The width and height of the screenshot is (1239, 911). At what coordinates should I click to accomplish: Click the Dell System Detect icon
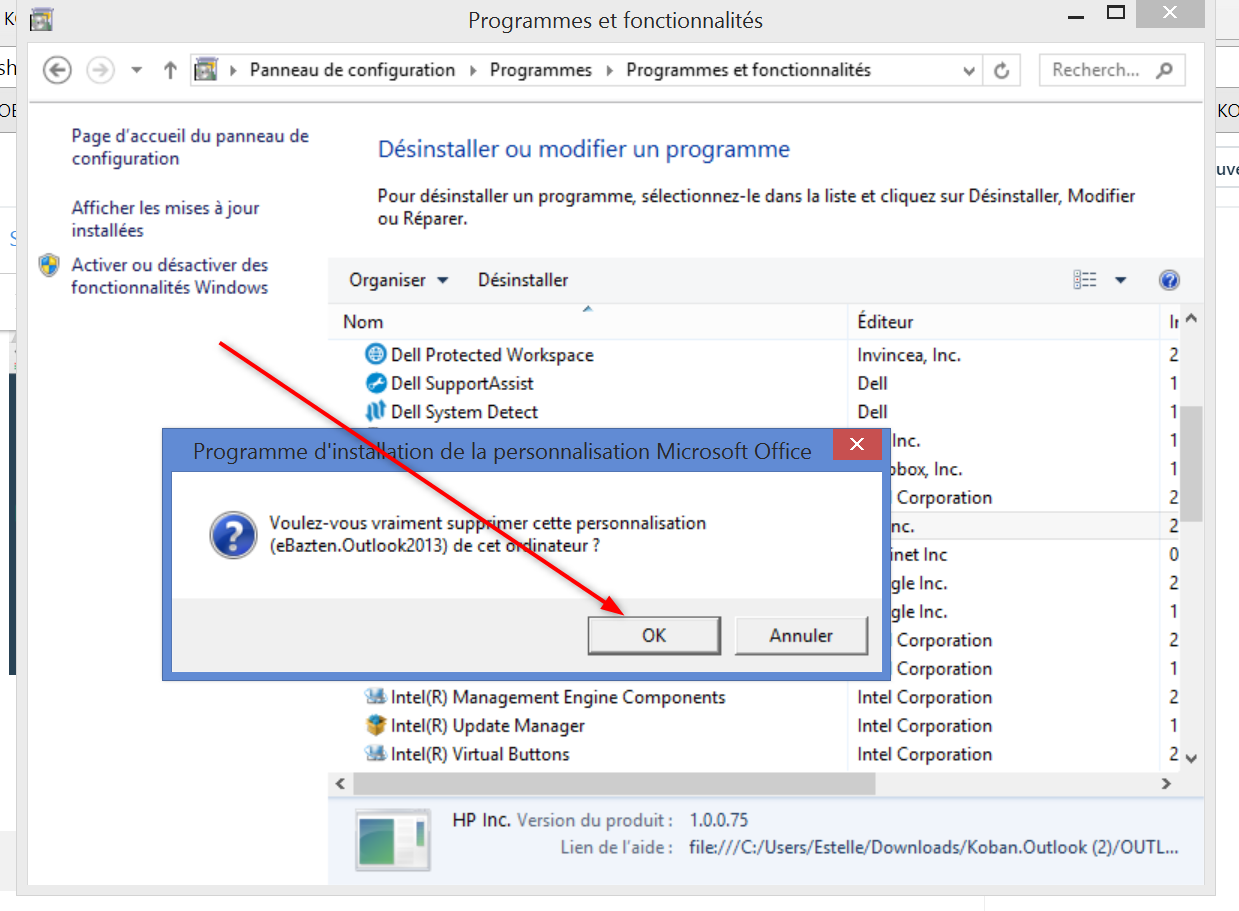[x=375, y=411]
